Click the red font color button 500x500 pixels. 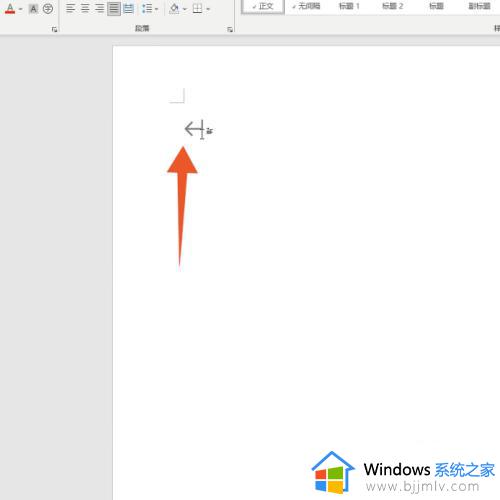click(10, 8)
